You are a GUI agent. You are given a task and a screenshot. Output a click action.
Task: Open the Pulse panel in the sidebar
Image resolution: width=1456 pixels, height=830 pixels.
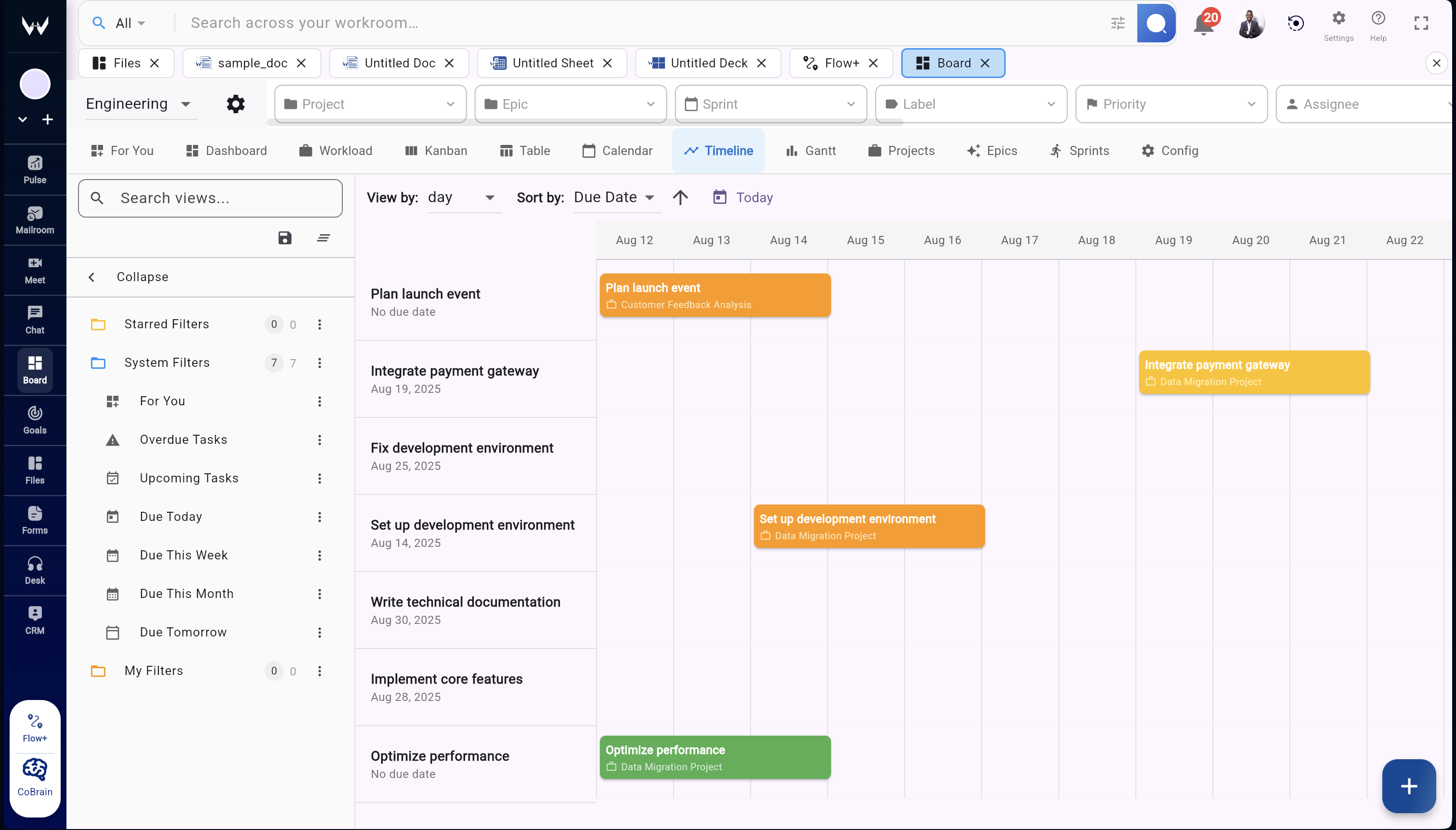(x=34, y=169)
